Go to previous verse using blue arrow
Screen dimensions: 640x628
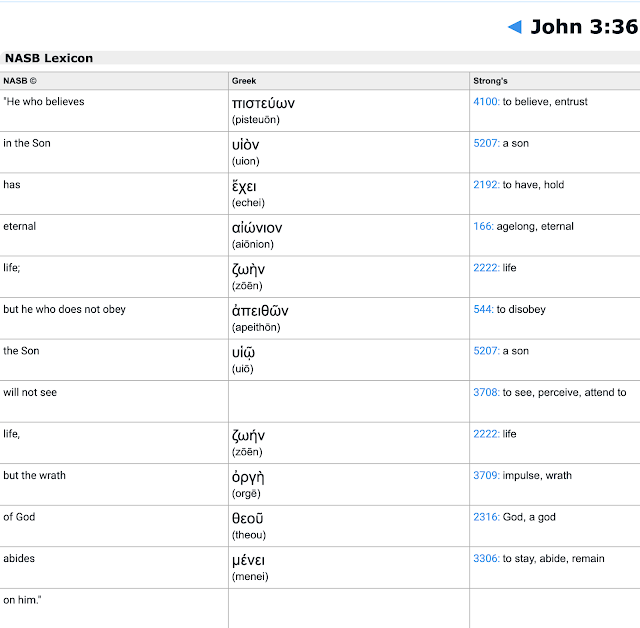[514, 27]
